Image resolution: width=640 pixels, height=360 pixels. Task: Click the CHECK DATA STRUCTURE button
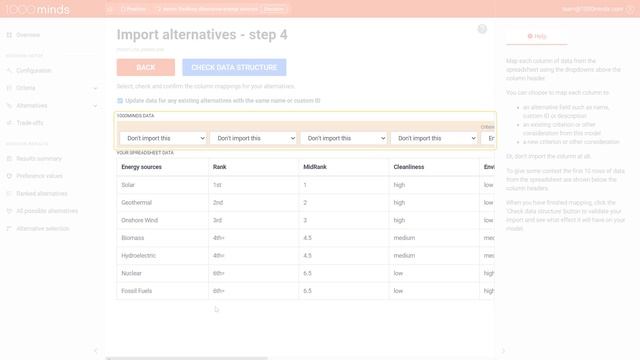pyautogui.click(x=234, y=67)
